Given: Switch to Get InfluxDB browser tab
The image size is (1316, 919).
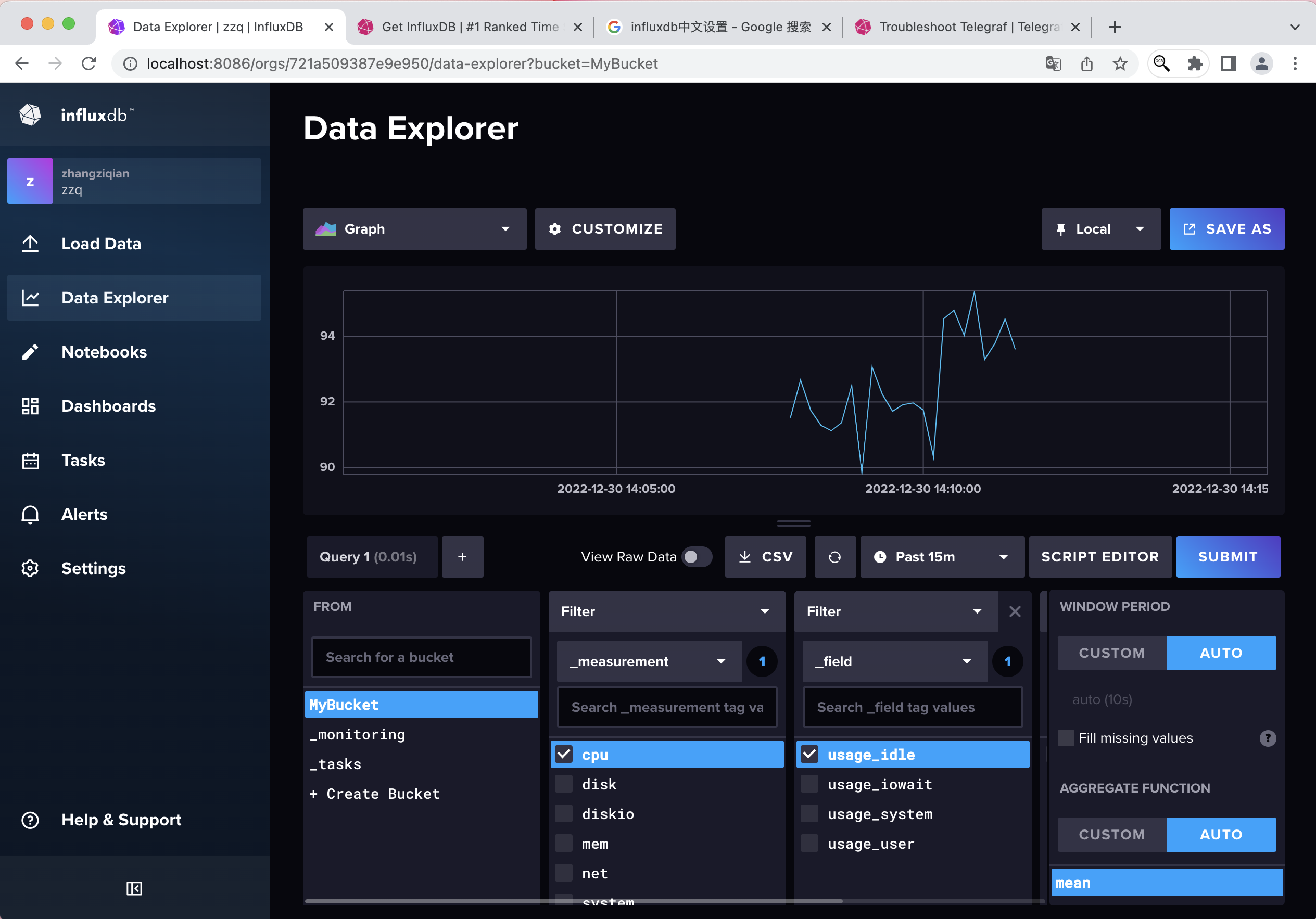Looking at the screenshot, I should pos(470,27).
